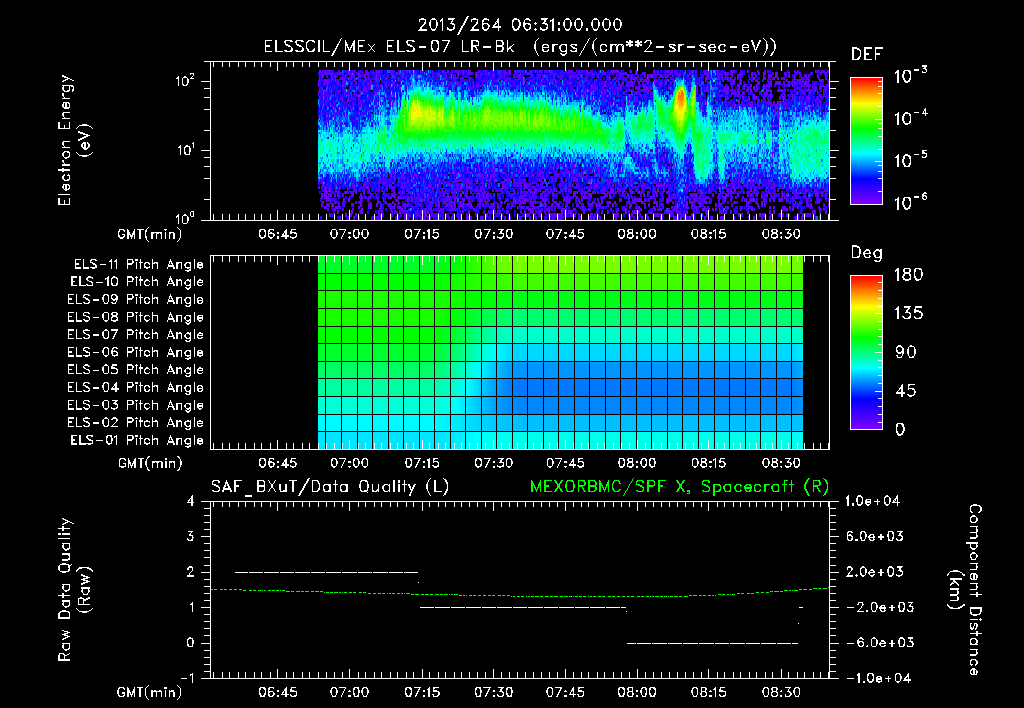The image size is (1024, 708).
Task: Select the 10^-4 DEF scale value
Action: (910, 118)
